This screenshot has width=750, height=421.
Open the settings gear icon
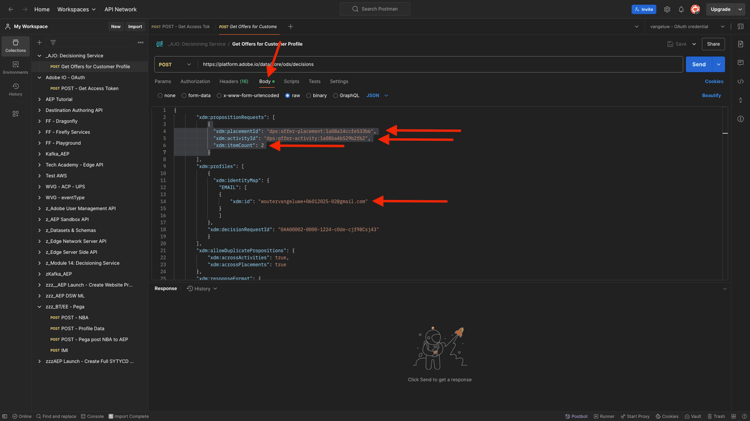667,9
